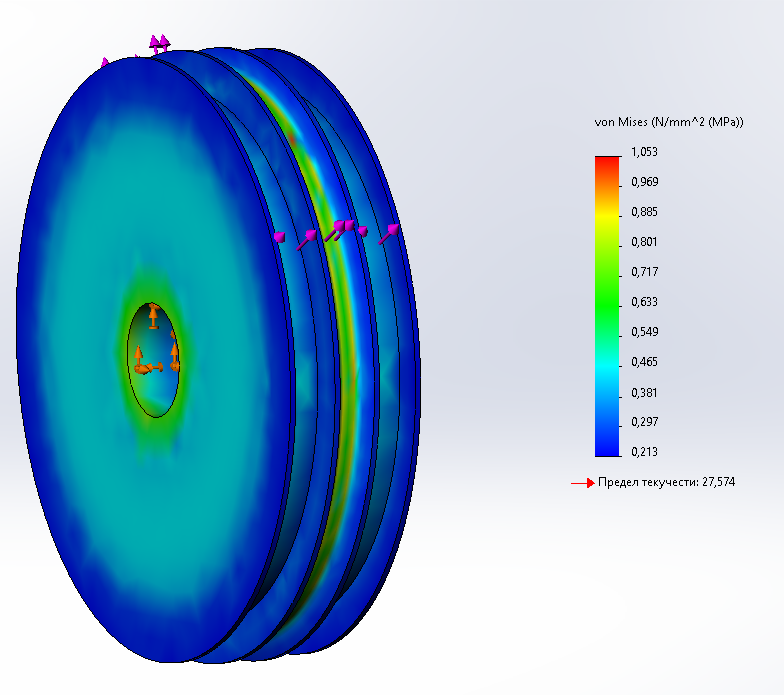The image size is (784, 695).
Task: Click the maximum legend value 1,053
Action: point(644,152)
